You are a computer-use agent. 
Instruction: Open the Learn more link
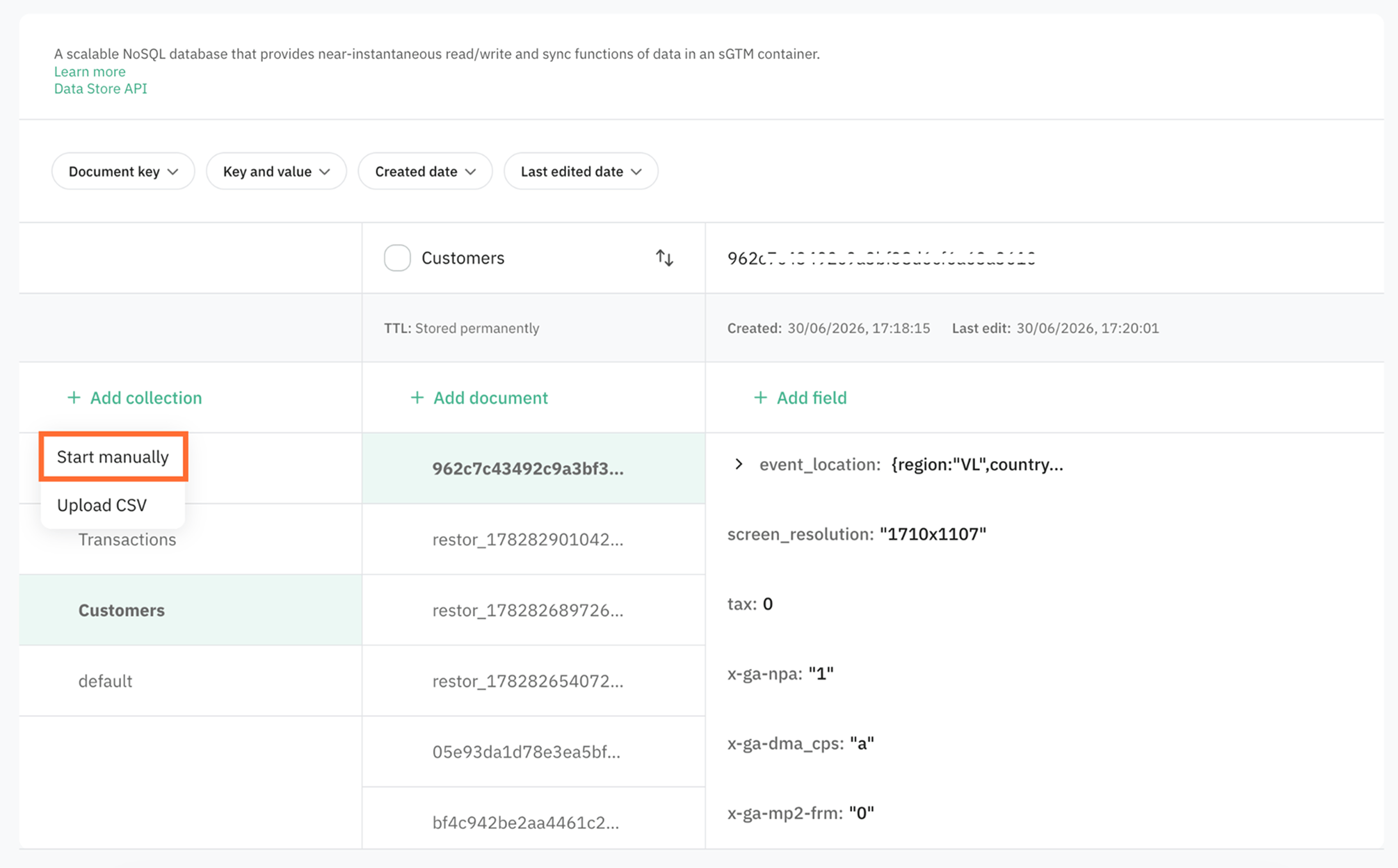pyautogui.click(x=90, y=72)
